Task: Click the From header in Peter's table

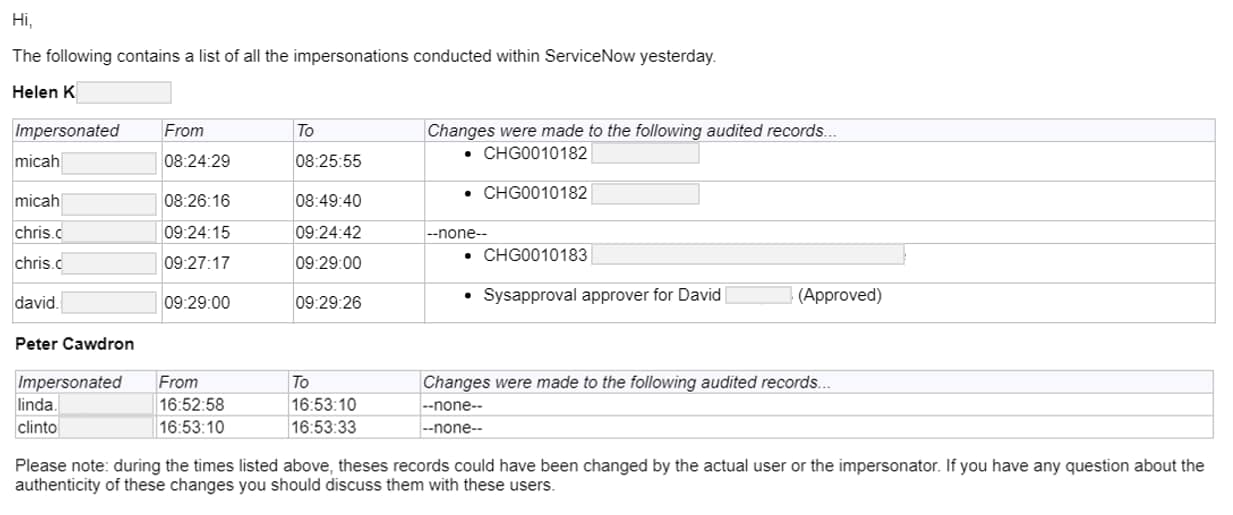Action: pyautogui.click(x=179, y=382)
